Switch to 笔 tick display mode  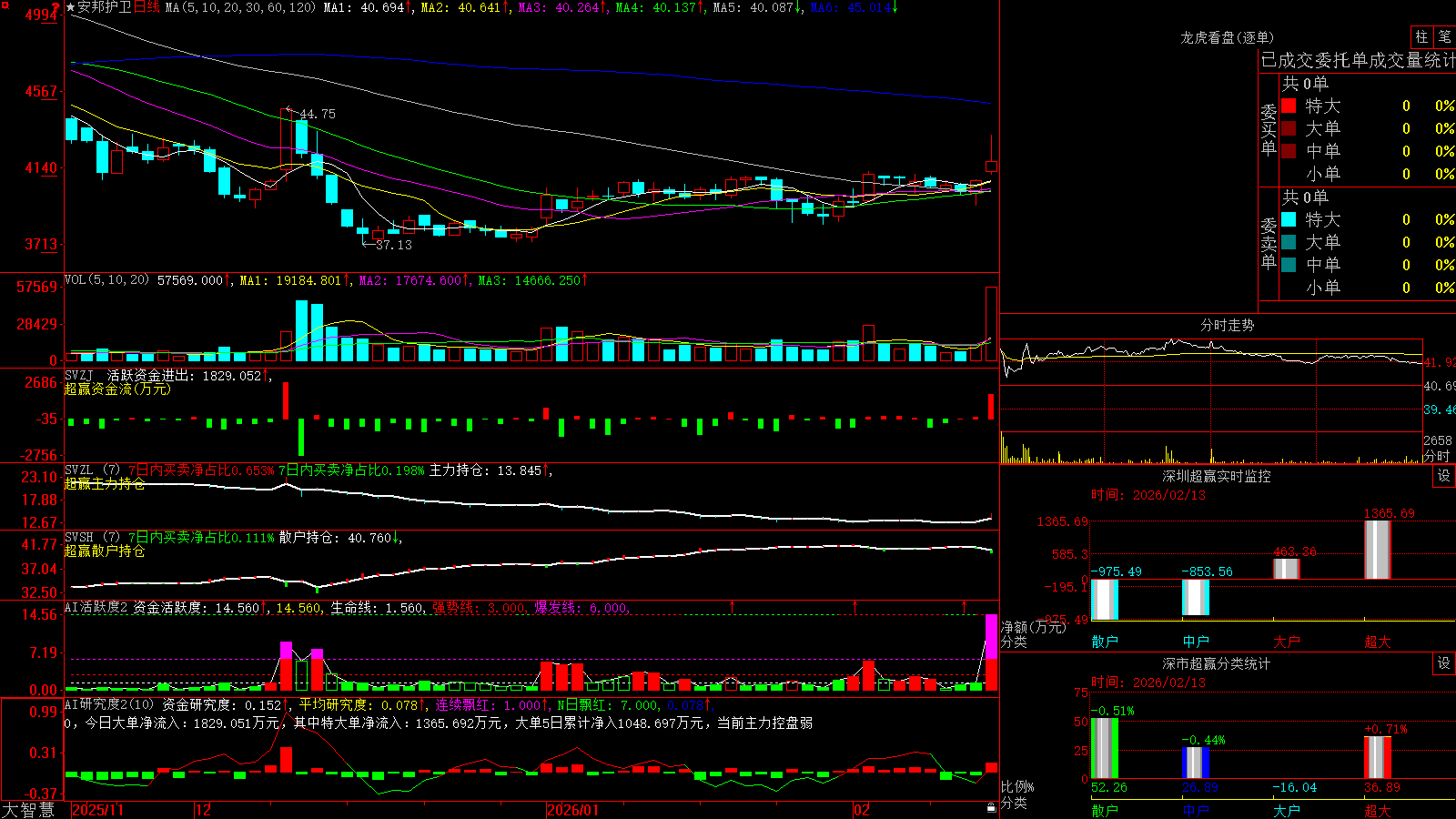[x=1444, y=36]
